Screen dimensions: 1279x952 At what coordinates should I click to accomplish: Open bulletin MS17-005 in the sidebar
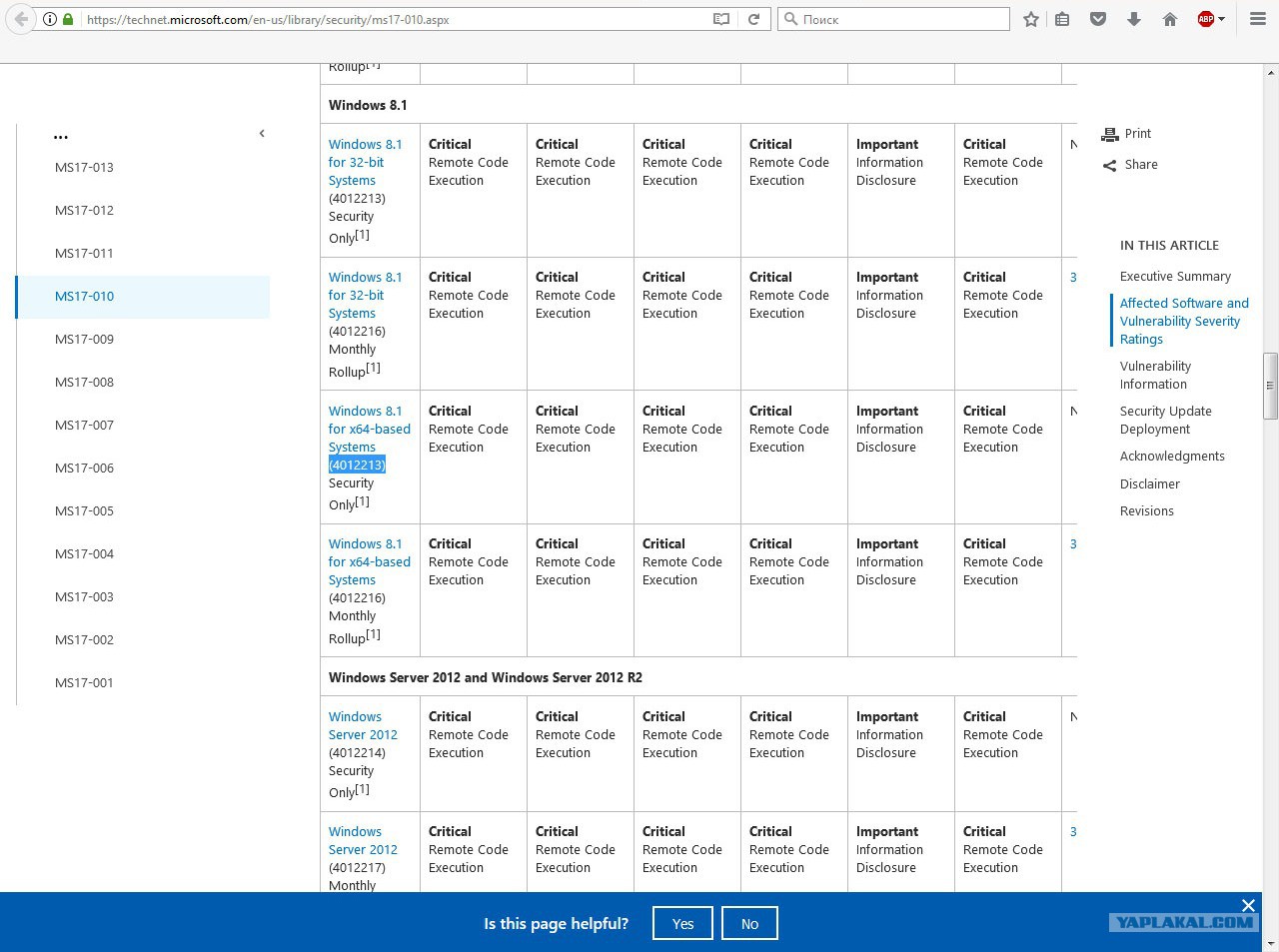[x=84, y=510]
